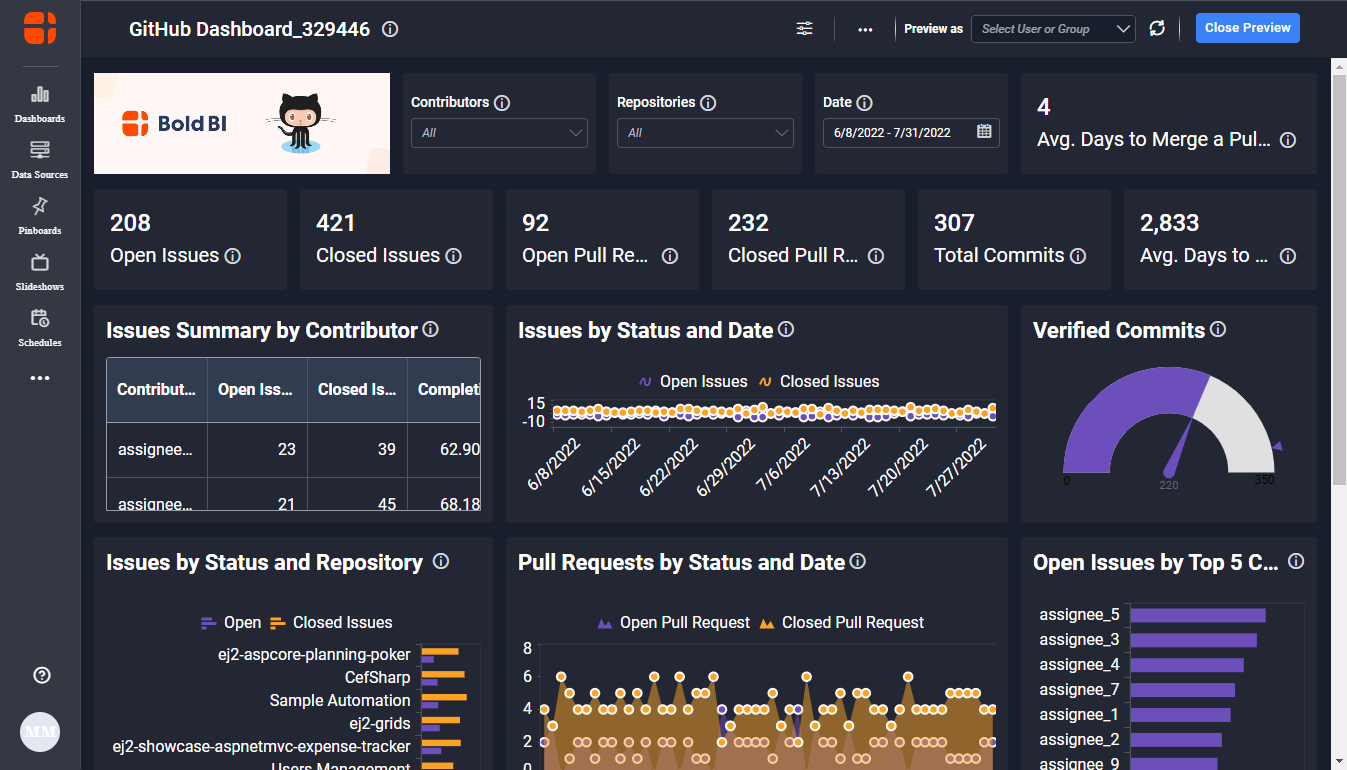Viewport: 1347px width, 770px height.
Task: Click the refresh preview icon
Action: [1157, 29]
